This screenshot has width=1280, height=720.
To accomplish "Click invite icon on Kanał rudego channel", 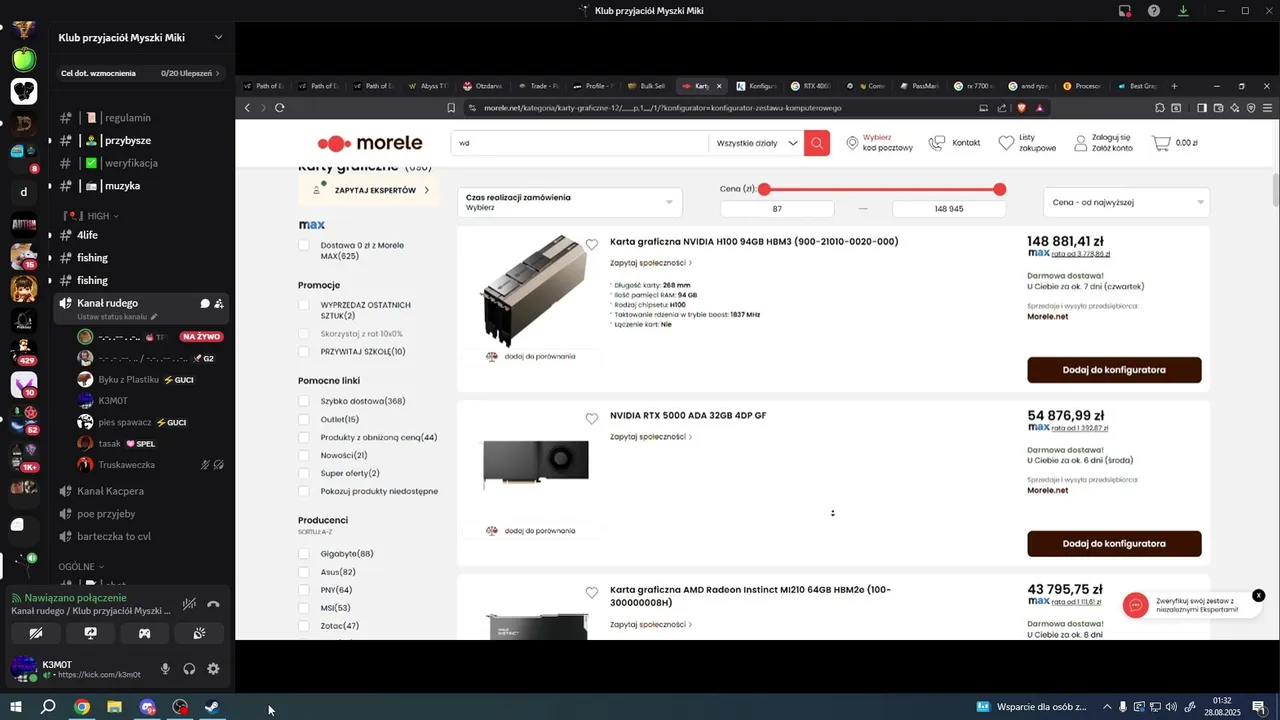I will tap(219, 303).
